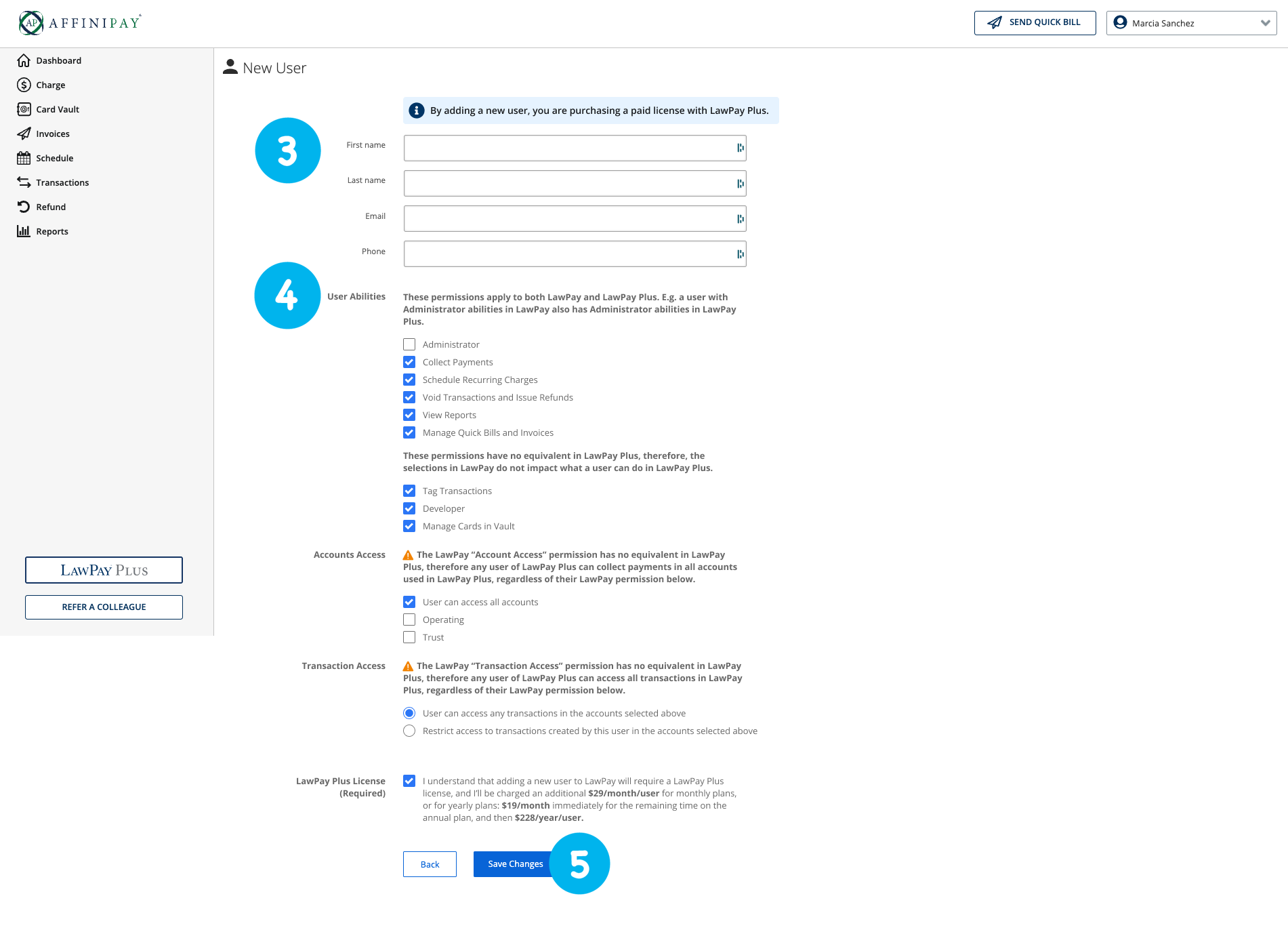
Task: Click the Dashboard home icon
Action: (x=24, y=60)
